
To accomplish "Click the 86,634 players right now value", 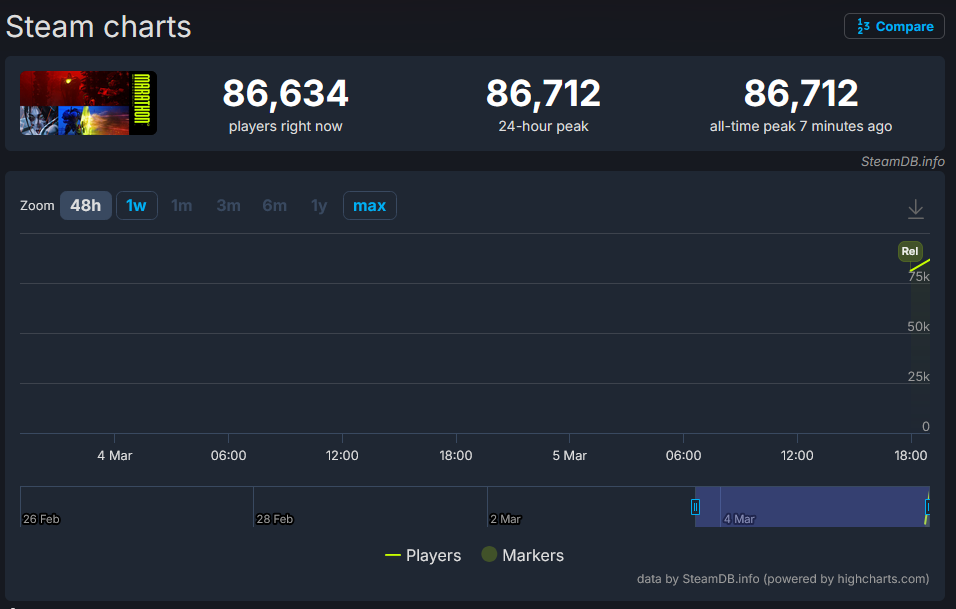I will 285,93.
